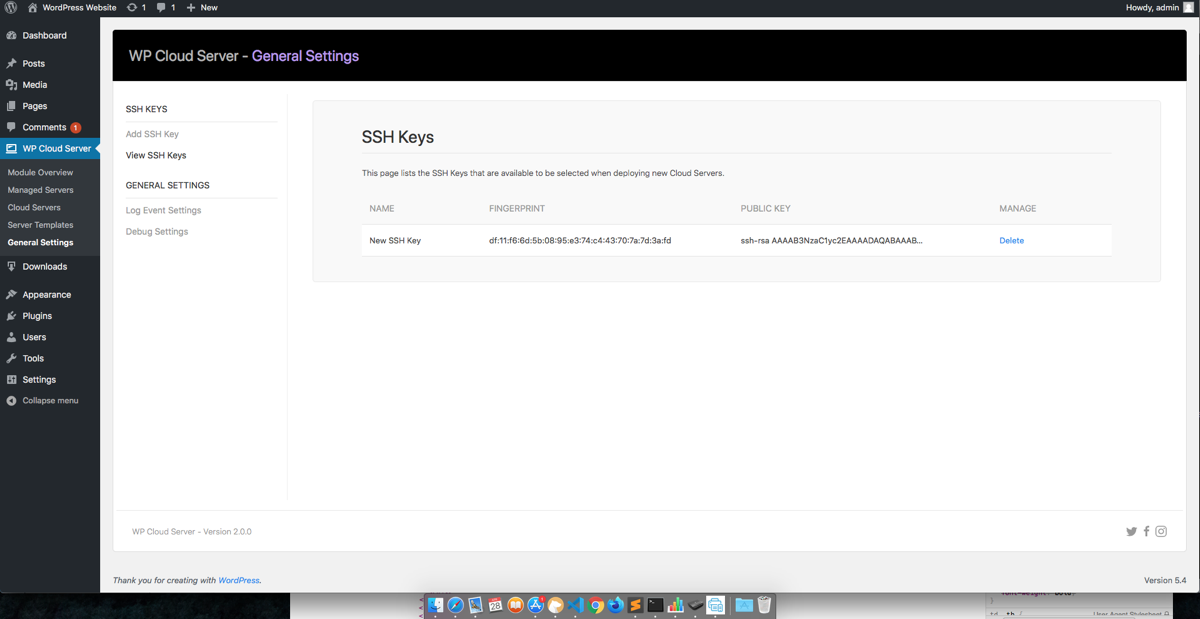Open the comments bubble in admin bar
Image resolution: width=1200 pixels, height=619 pixels.
click(166, 7)
